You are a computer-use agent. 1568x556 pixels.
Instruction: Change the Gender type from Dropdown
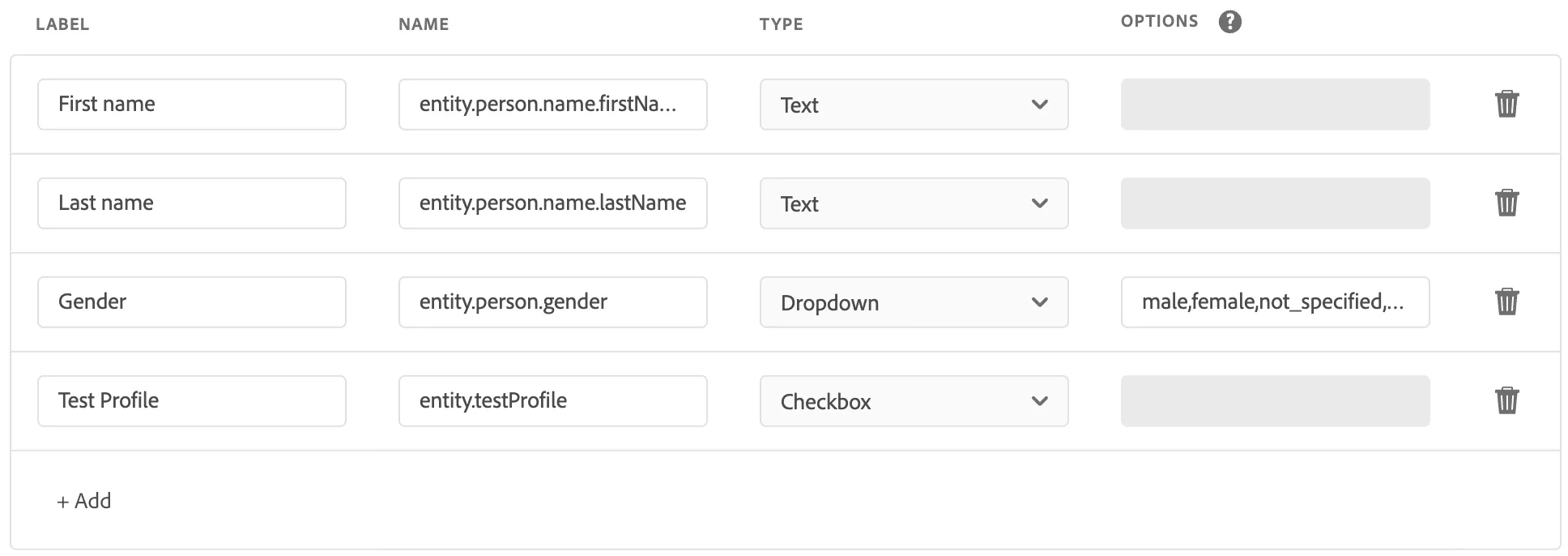[x=914, y=302]
